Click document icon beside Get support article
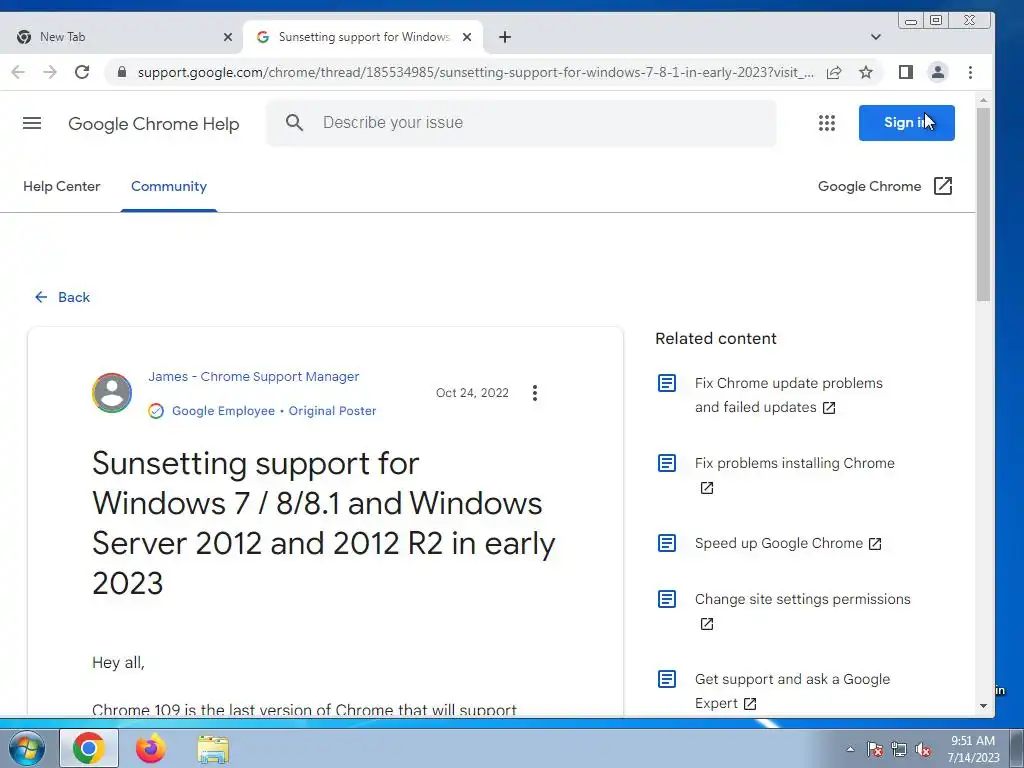Viewport: 1024px width, 768px height. (x=667, y=679)
